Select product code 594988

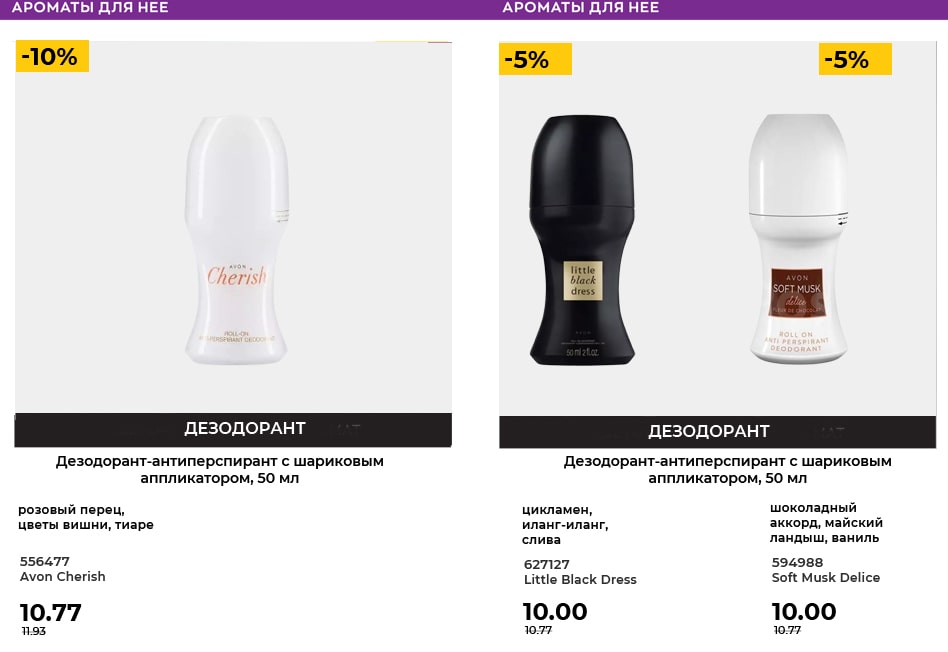(798, 562)
